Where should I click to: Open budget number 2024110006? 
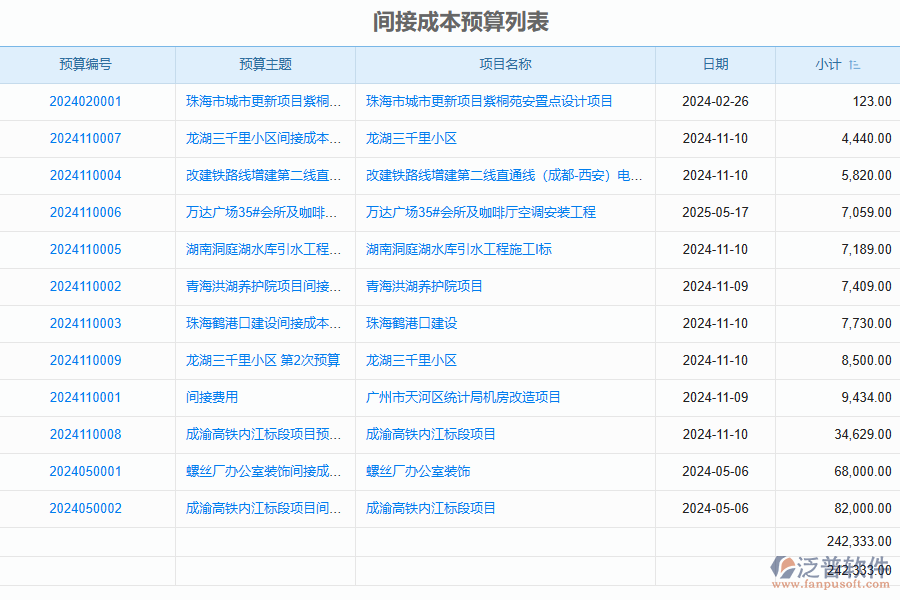point(86,212)
